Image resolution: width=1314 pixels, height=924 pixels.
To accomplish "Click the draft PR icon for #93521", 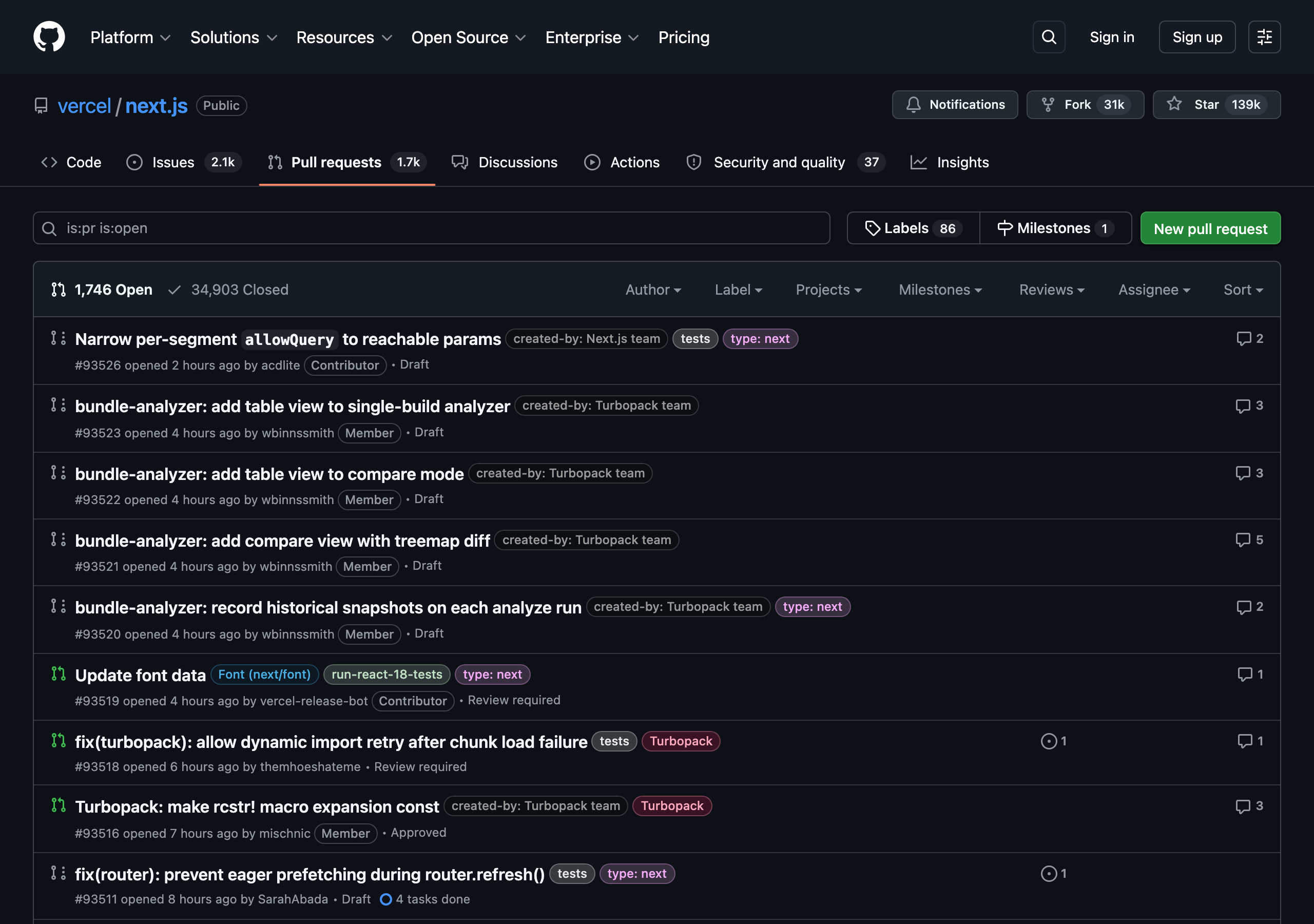I will pyautogui.click(x=59, y=540).
